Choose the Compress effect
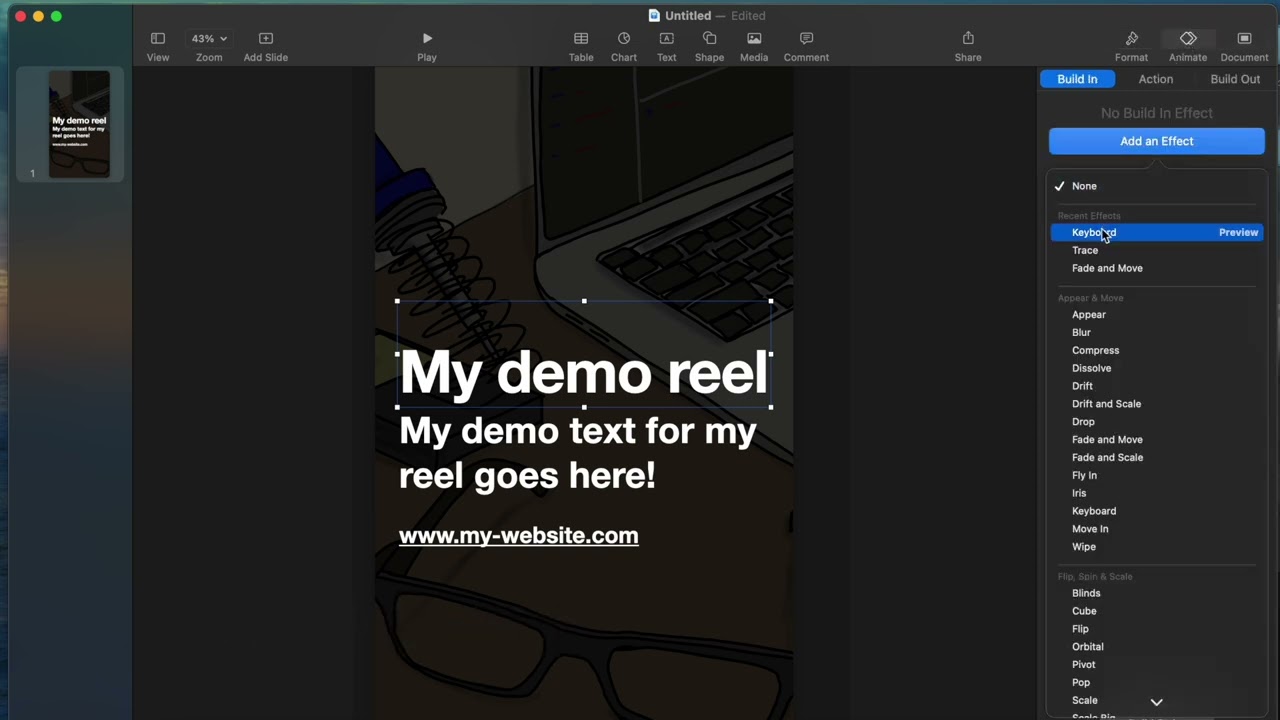1280x720 pixels. click(1095, 350)
